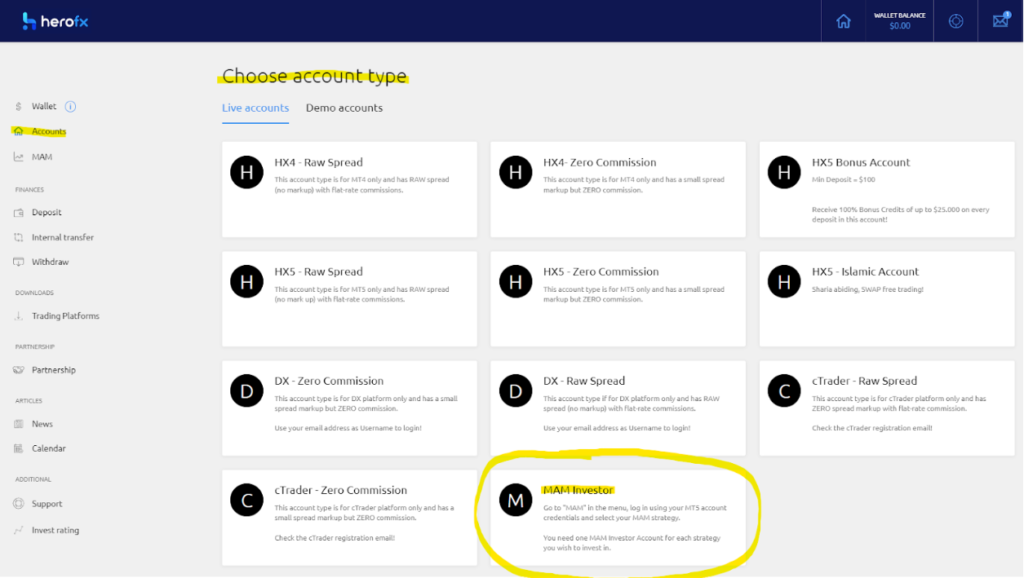
Task: Click the cTrader - Zero Commission C icon
Action: pyautogui.click(x=247, y=500)
